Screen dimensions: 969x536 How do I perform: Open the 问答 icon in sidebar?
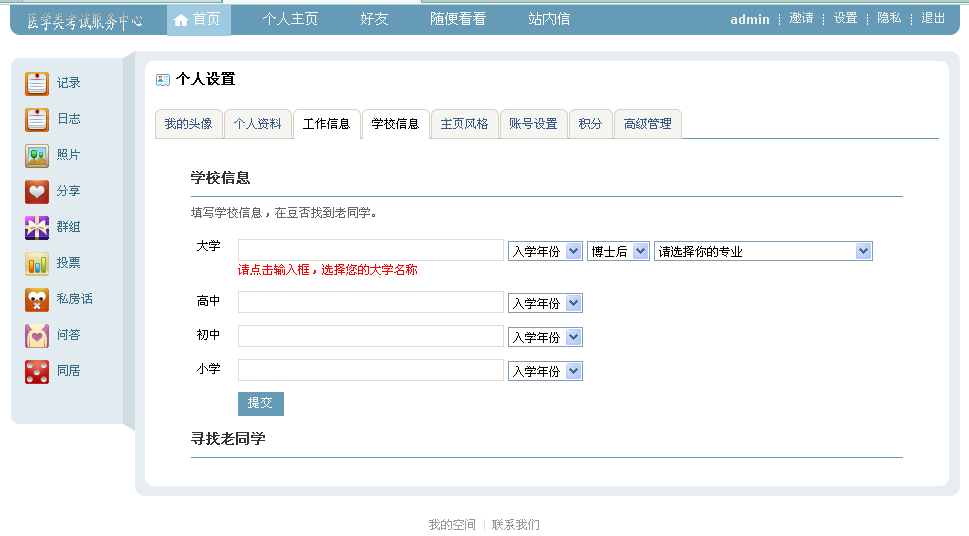pyautogui.click(x=36, y=336)
